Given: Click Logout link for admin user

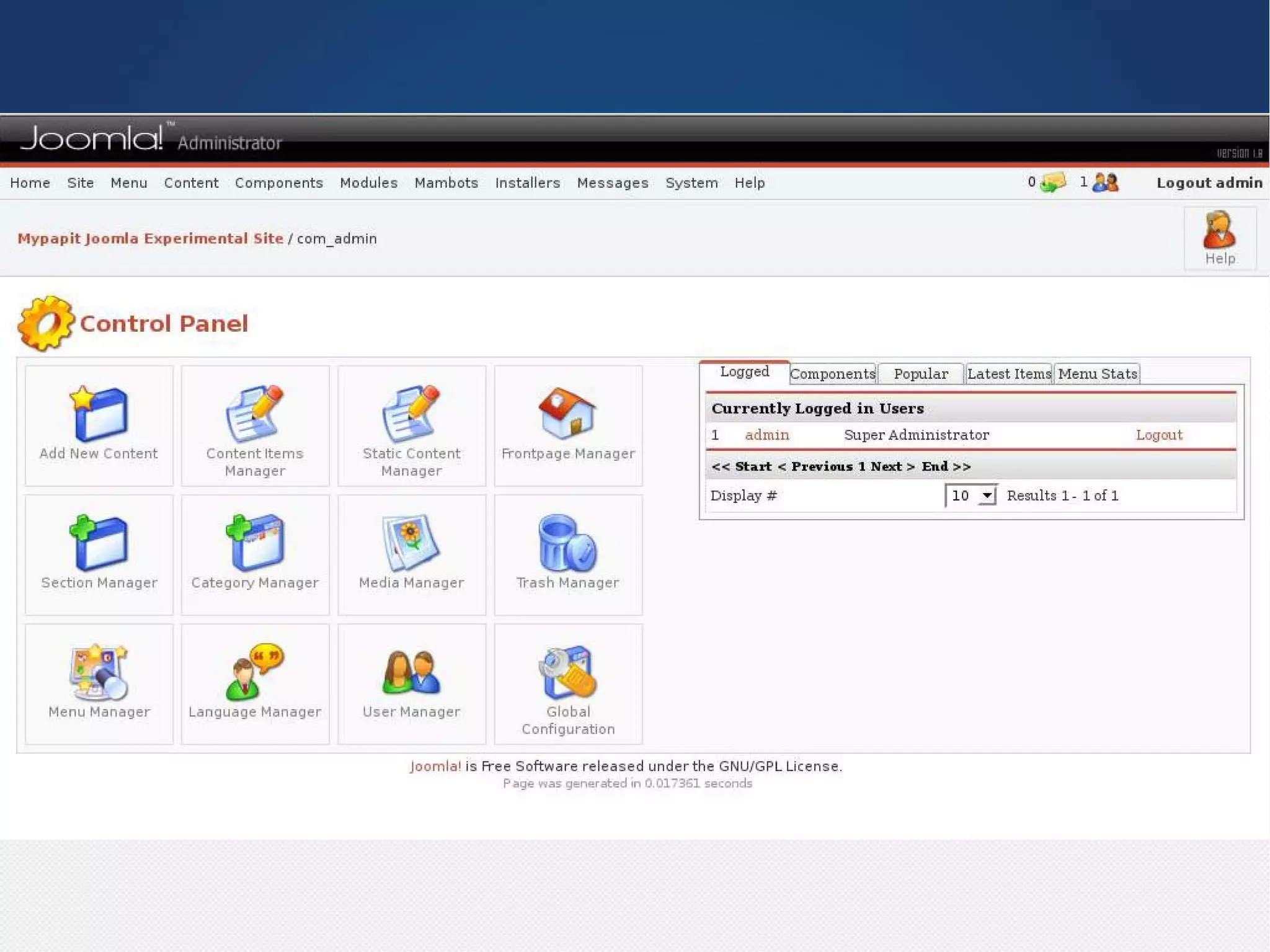Looking at the screenshot, I should [1158, 435].
